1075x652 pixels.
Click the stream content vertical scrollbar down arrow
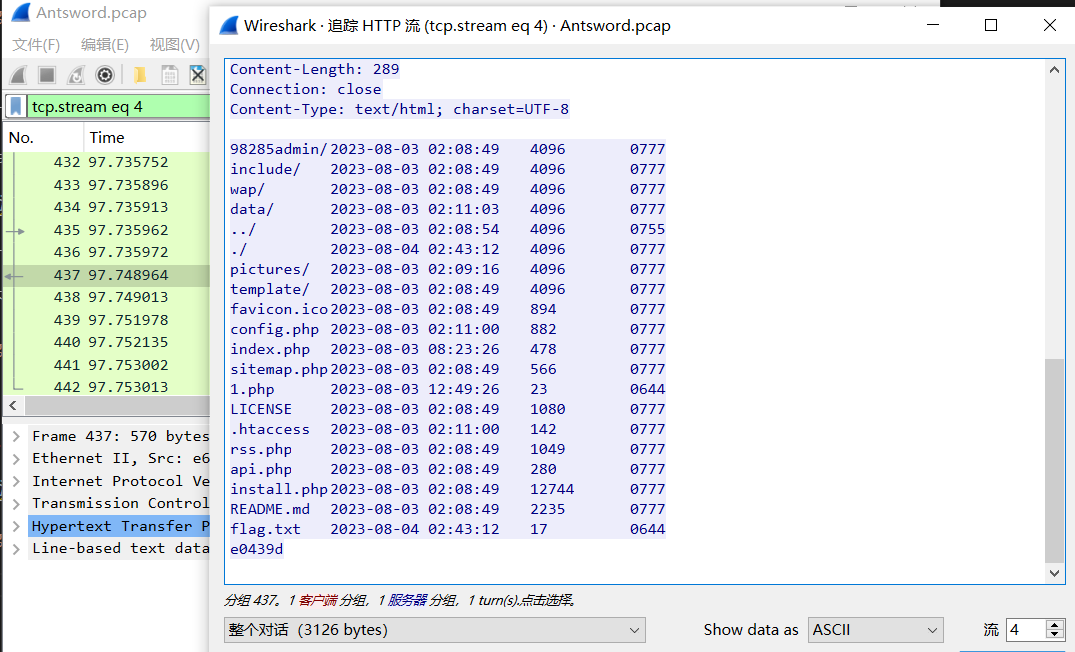pyautogui.click(x=1055, y=573)
